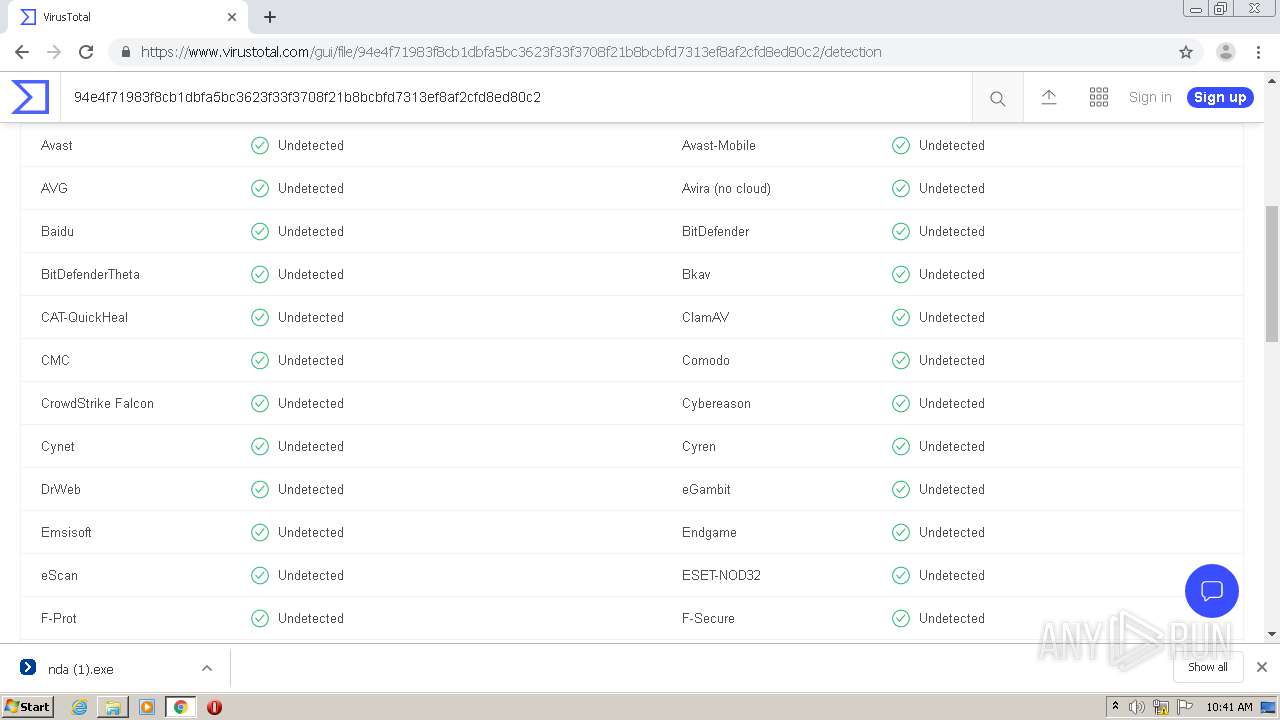Click CAT-QuickHeal engine name
1280x720 pixels.
84,317
